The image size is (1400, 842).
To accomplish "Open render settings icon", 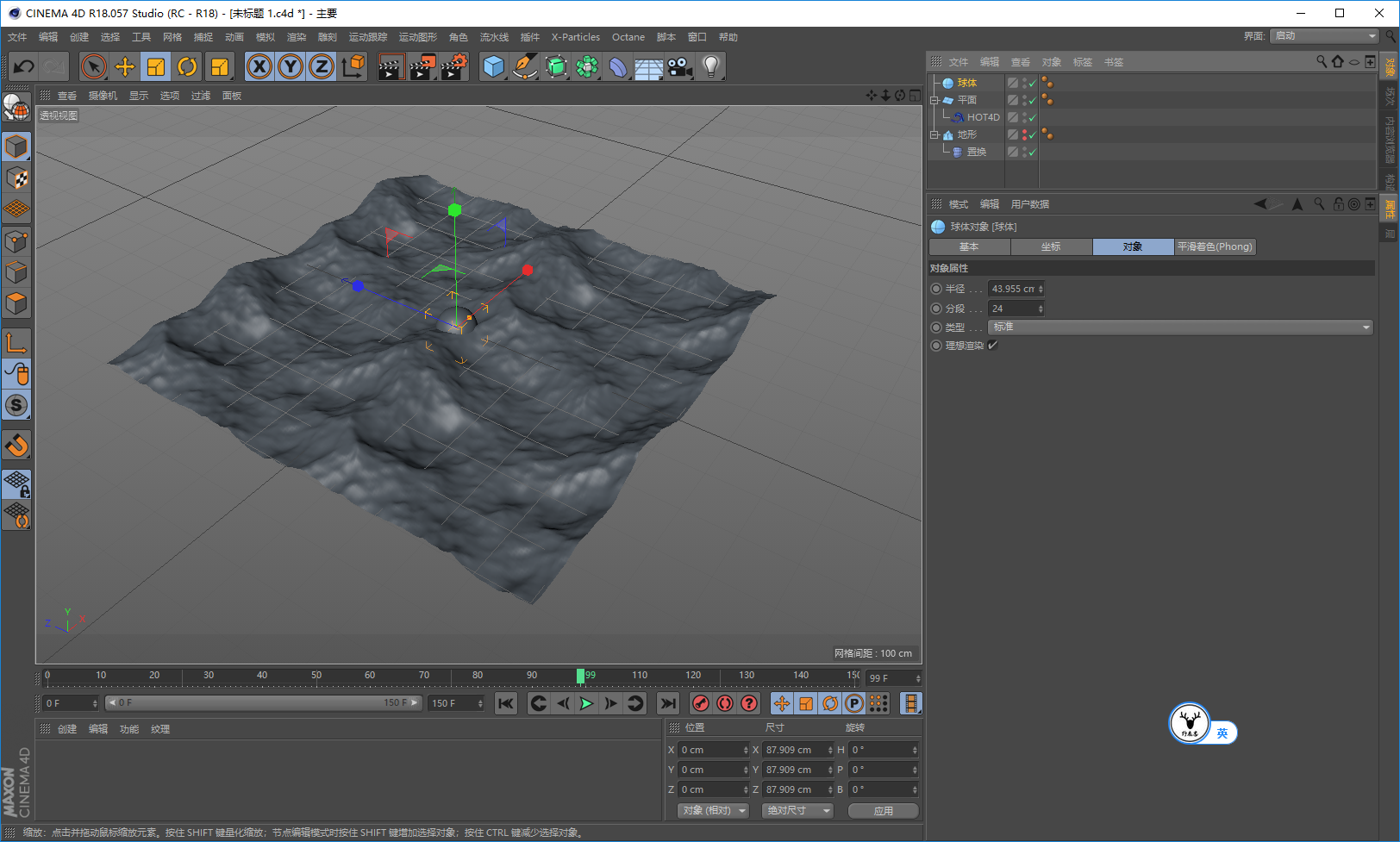I will point(453,66).
